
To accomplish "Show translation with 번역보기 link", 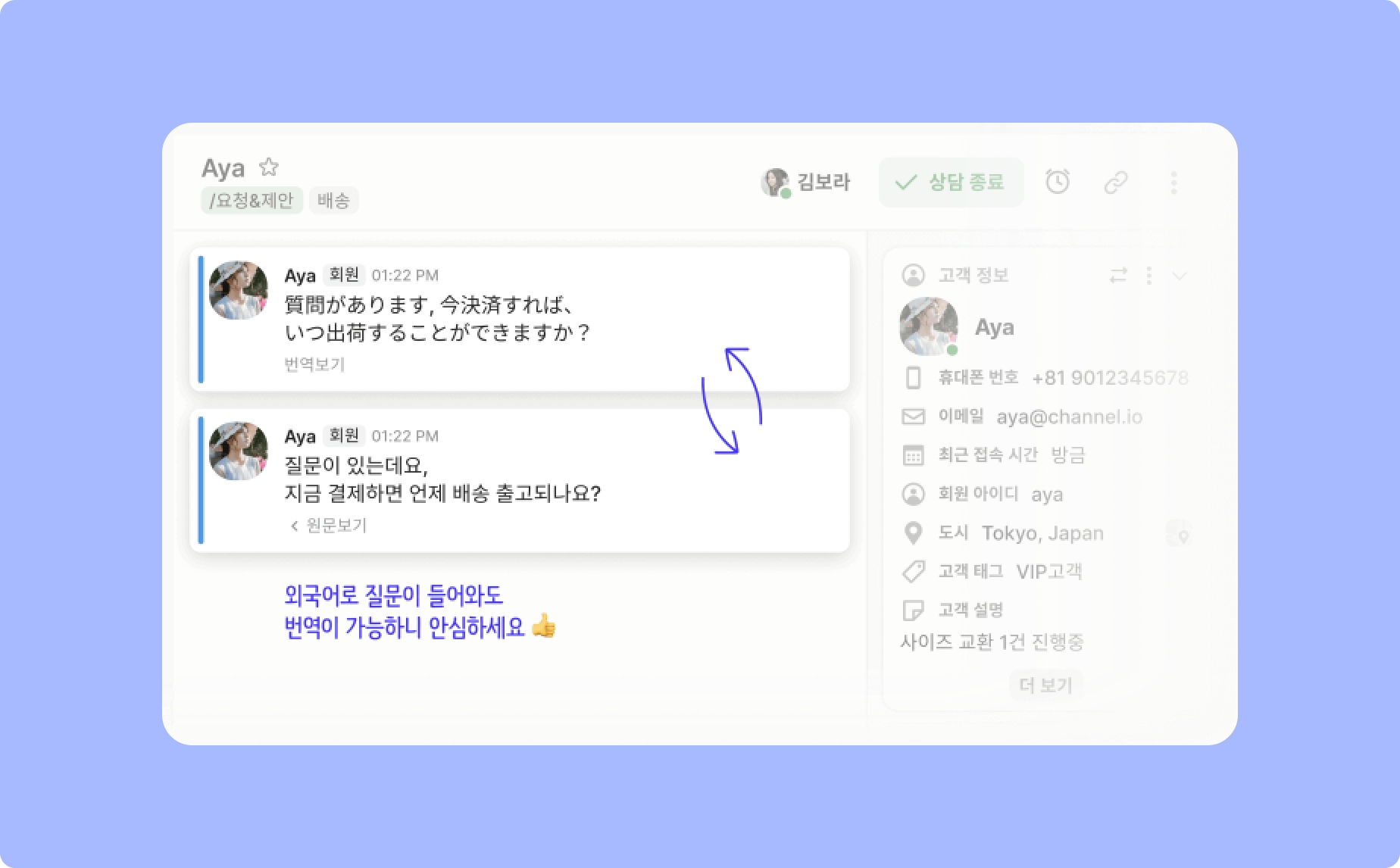I will tap(314, 364).
